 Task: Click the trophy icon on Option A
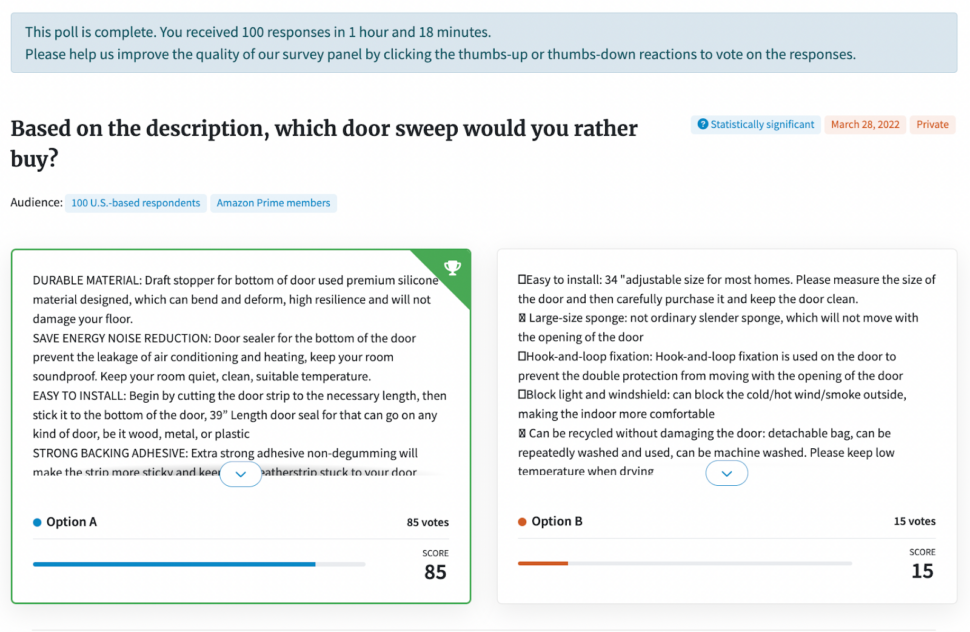tap(452, 267)
